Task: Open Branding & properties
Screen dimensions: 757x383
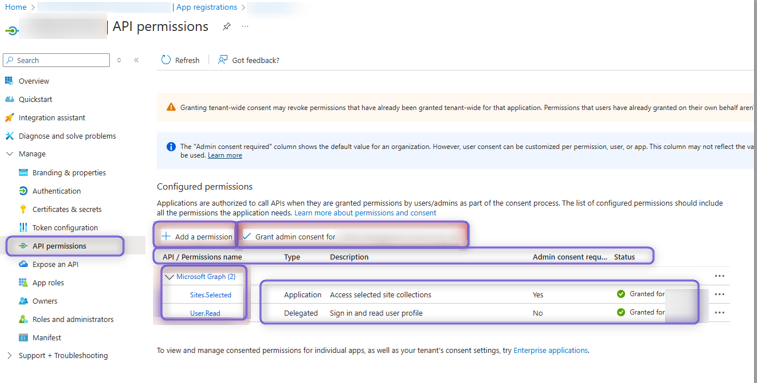Action: 69,173
